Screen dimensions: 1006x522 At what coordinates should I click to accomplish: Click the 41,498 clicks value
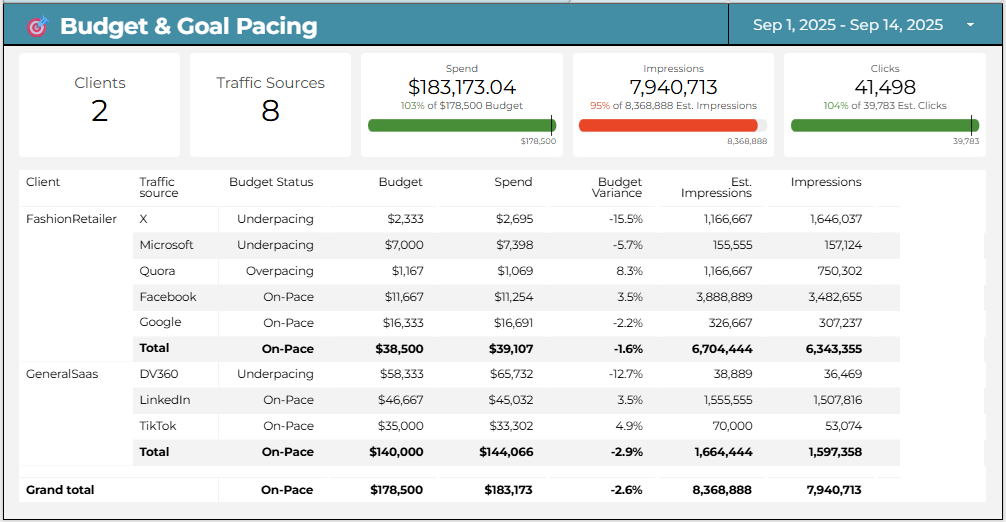click(x=885, y=87)
